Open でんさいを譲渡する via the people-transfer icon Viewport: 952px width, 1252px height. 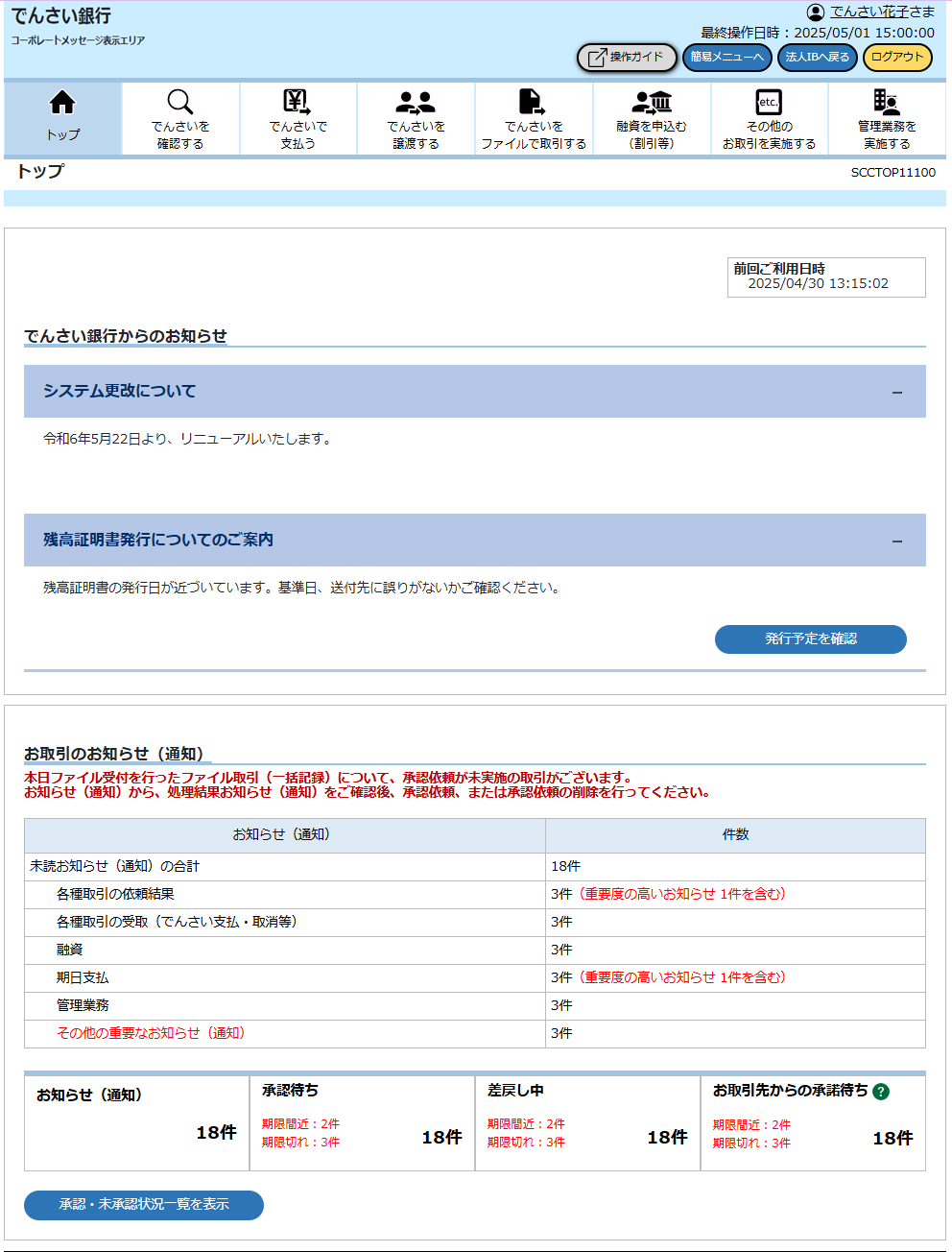click(416, 102)
